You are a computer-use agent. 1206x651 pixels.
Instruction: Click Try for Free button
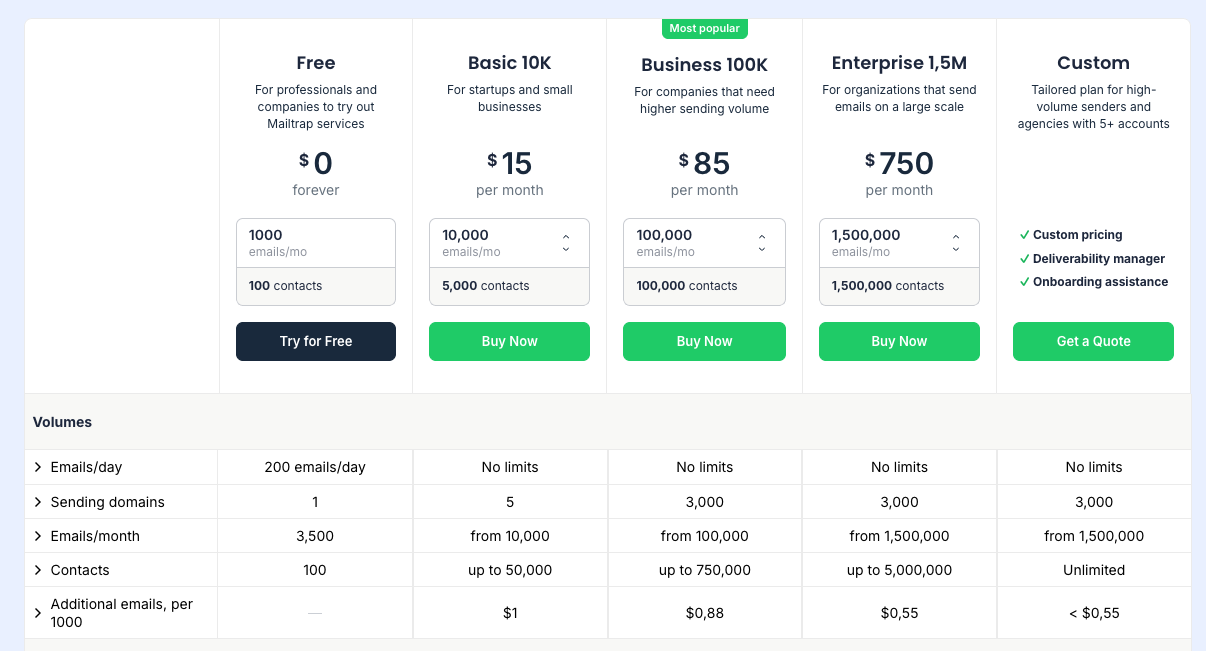[x=316, y=341]
